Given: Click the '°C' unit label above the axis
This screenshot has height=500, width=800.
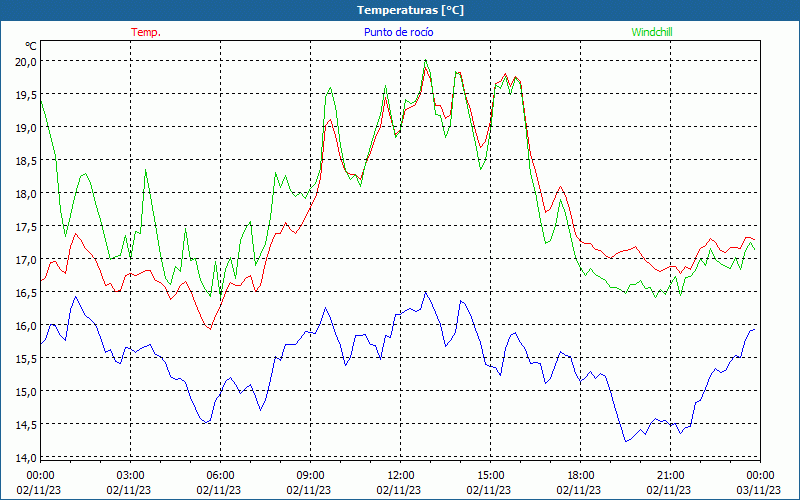Looking at the screenshot, I should [31, 46].
